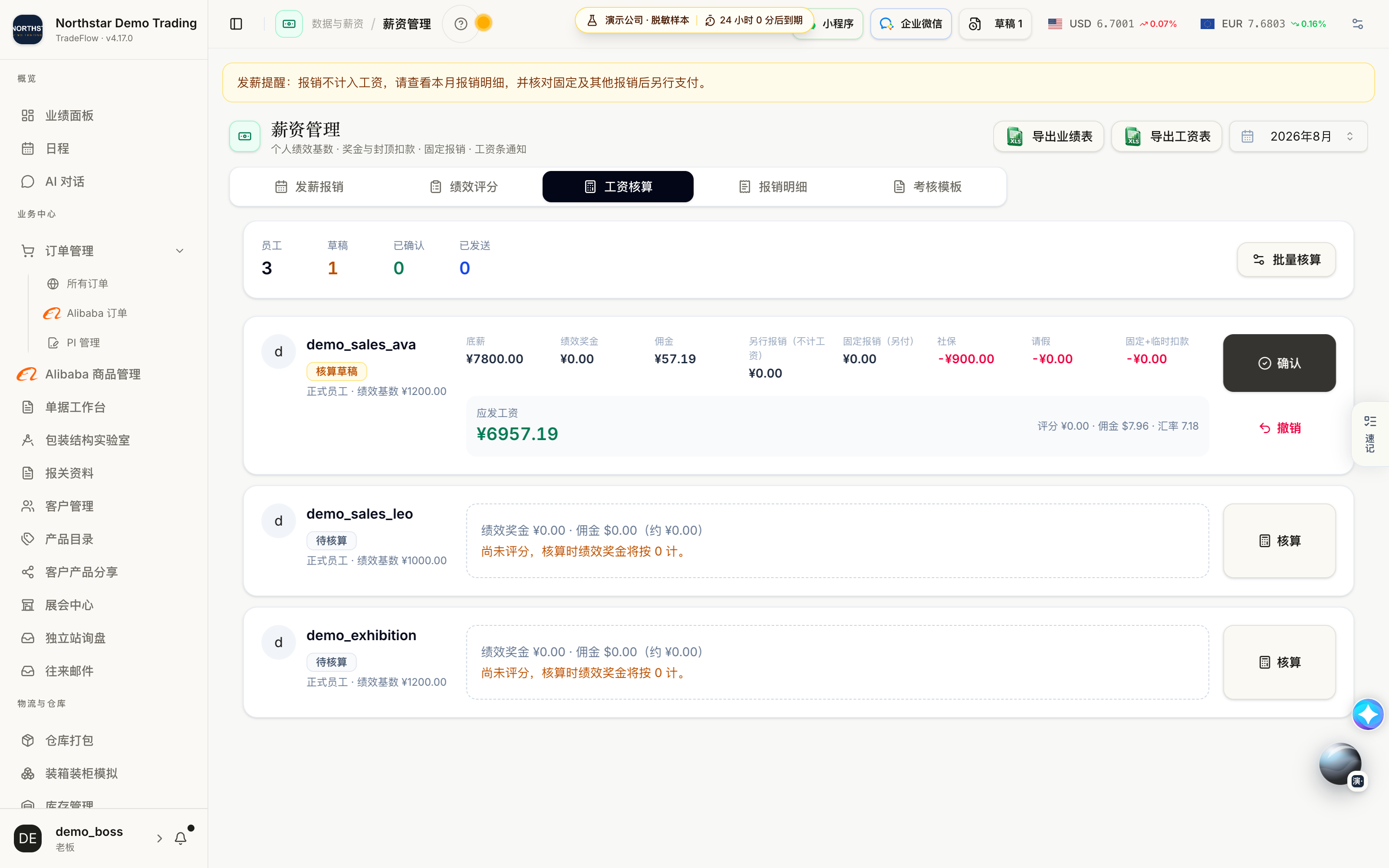Click the DE user avatar
The width and height of the screenshot is (1389, 868).
pos(27,838)
